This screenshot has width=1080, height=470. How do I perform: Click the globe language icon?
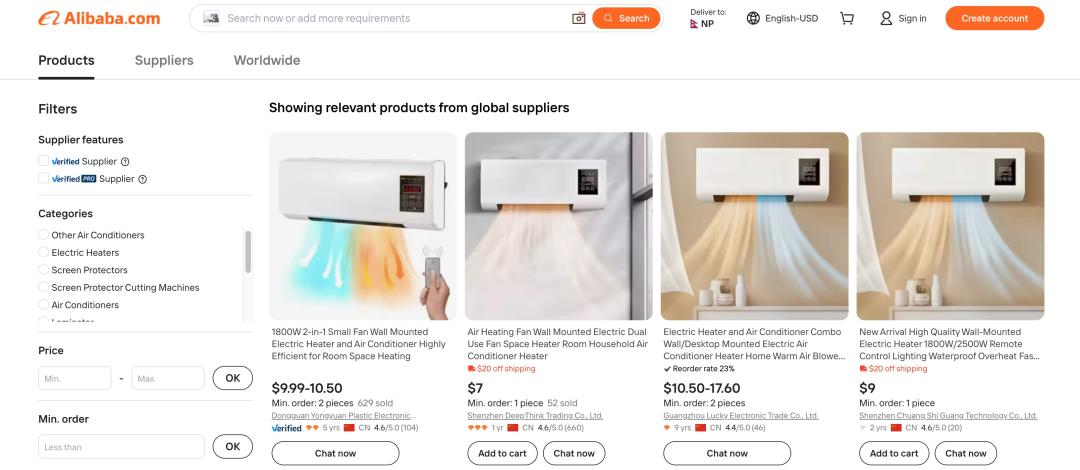[753, 18]
